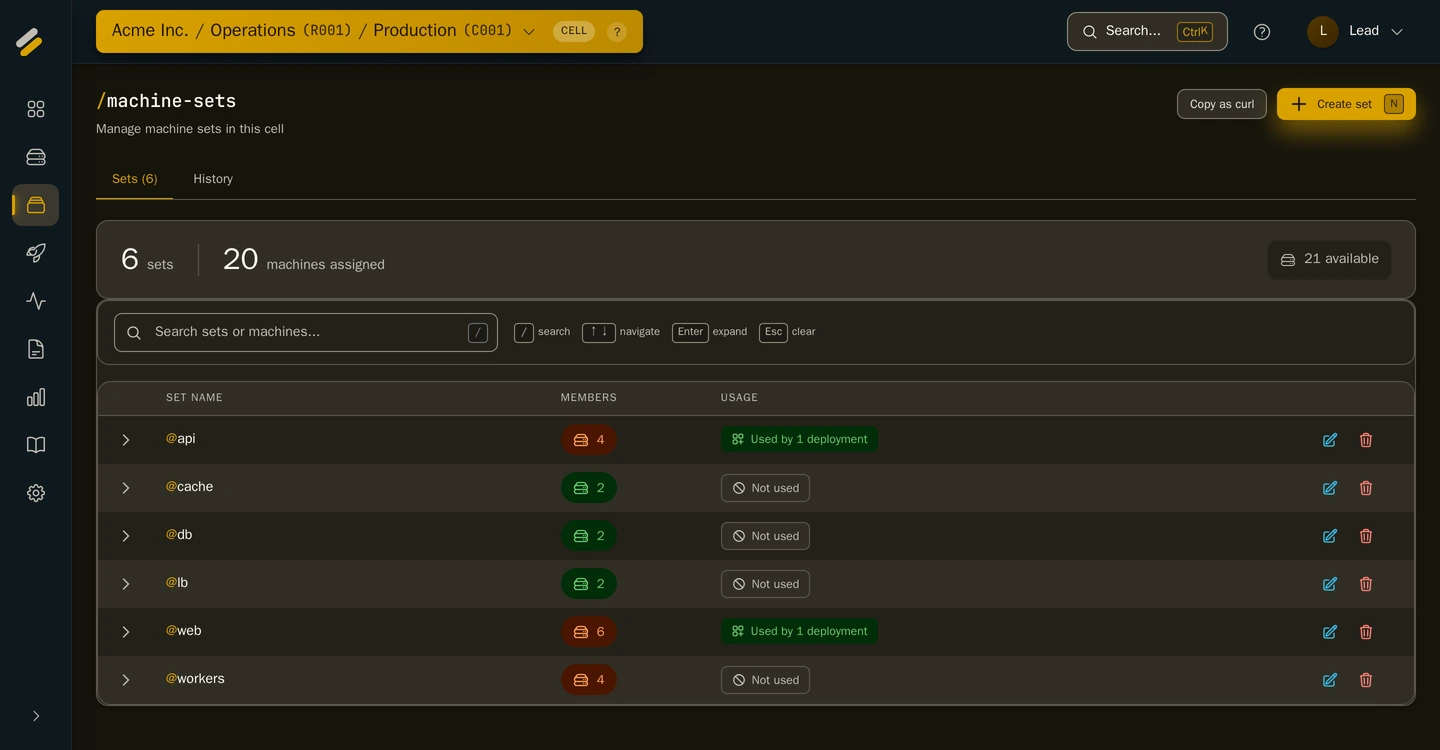Click the USAGE column header

click(x=739, y=397)
